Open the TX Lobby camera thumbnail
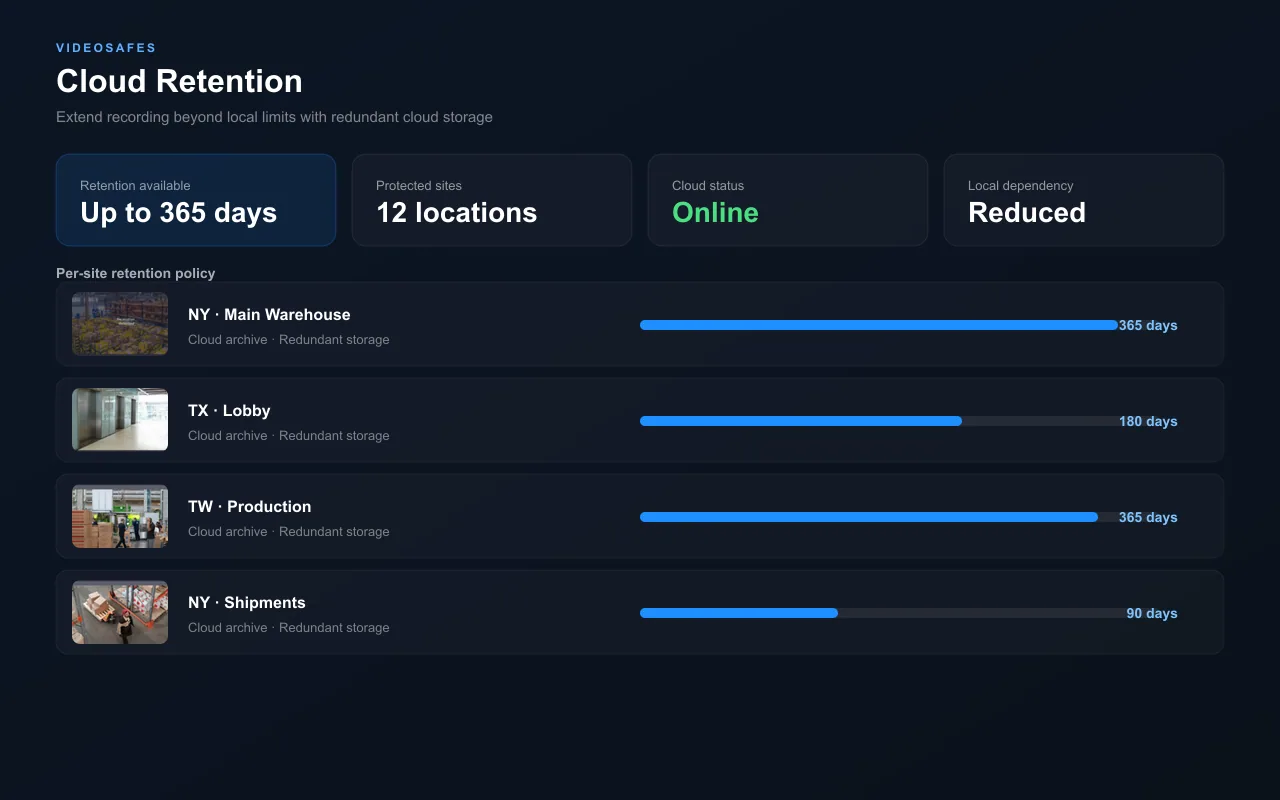The height and width of the screenshot is (800, 1280). (x=120, y=420)
